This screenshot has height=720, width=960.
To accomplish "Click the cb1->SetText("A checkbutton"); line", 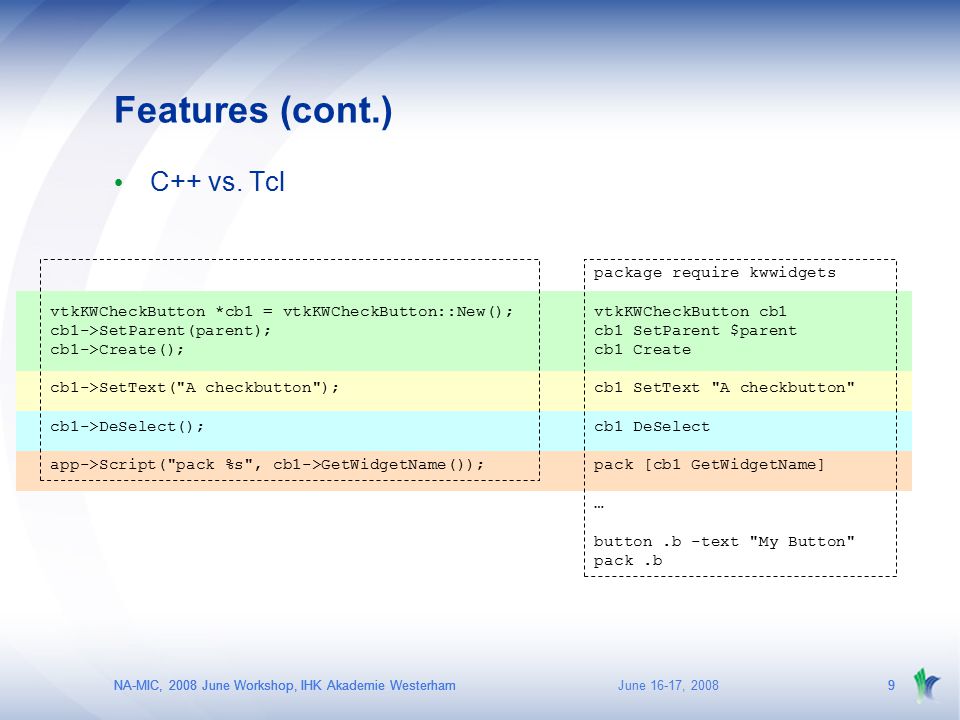I will 195,388.
